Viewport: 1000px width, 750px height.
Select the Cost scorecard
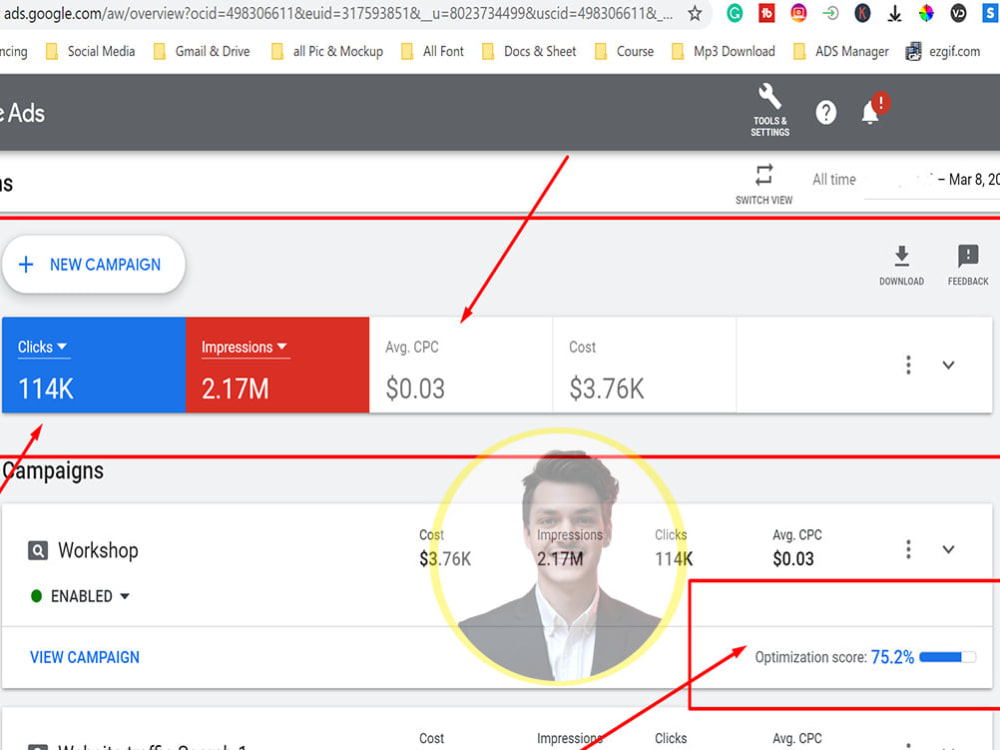click(645, 365)
